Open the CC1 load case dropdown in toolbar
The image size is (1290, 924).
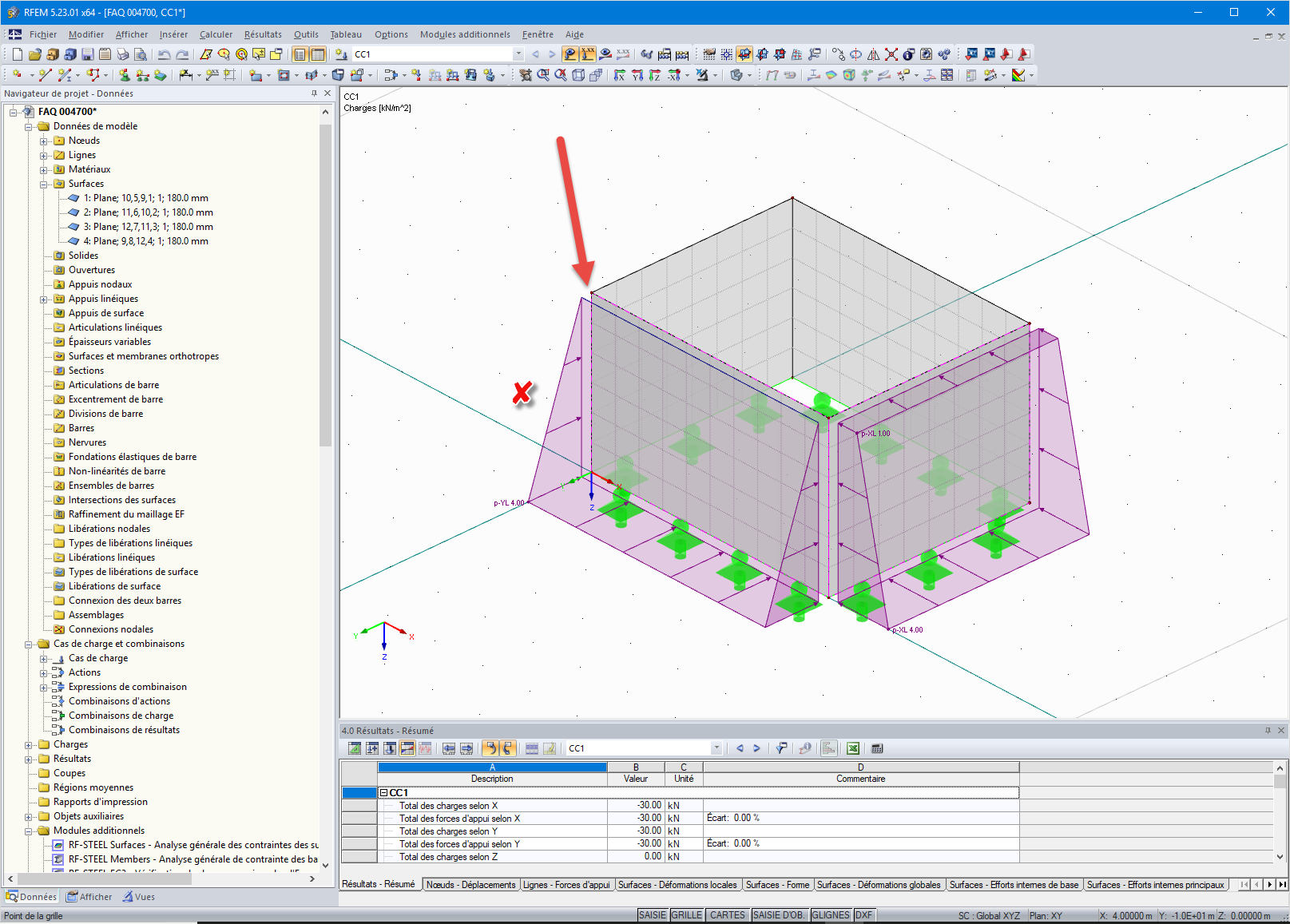518,54
